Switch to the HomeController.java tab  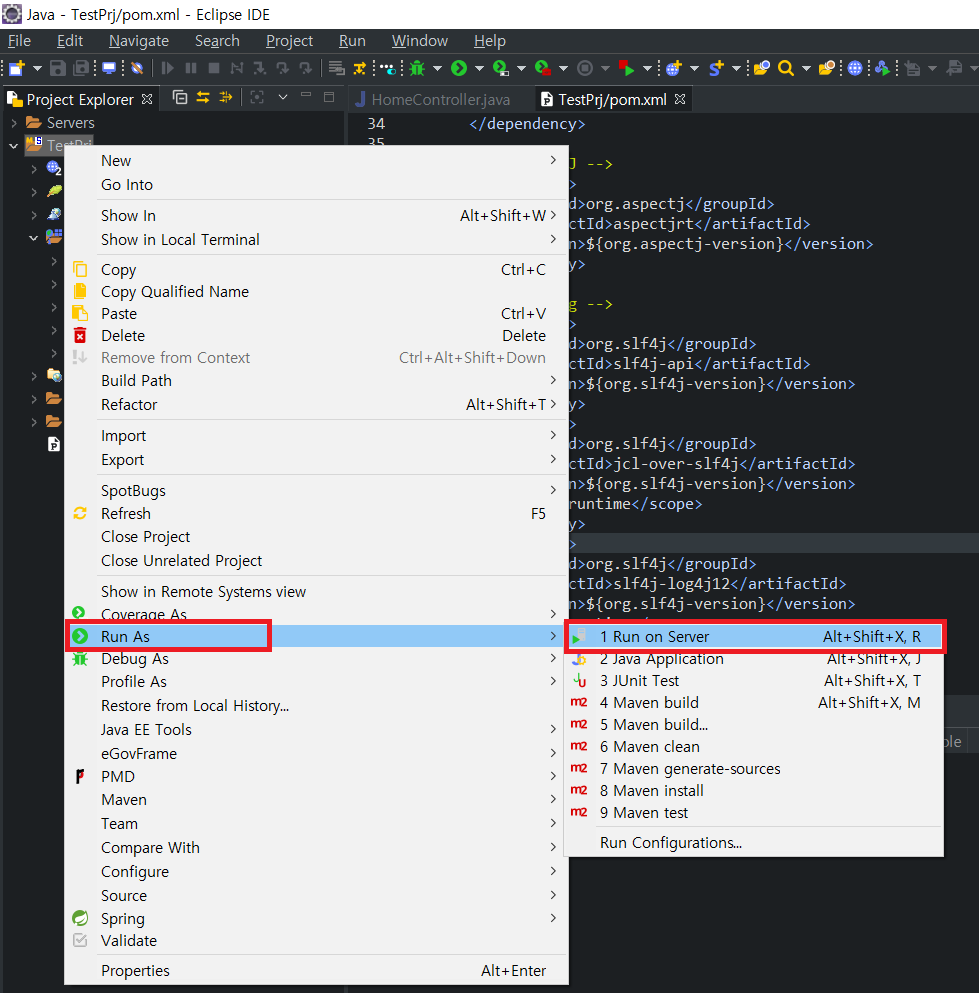(x=433, y=99)
